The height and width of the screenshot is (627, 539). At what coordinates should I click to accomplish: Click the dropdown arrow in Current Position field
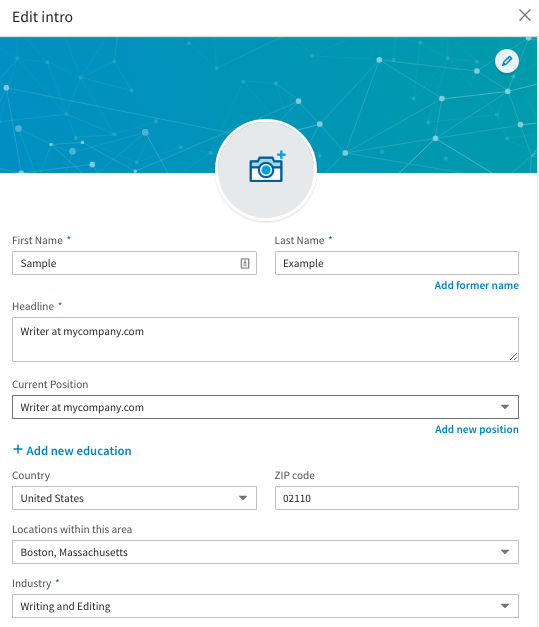(505, 407)
